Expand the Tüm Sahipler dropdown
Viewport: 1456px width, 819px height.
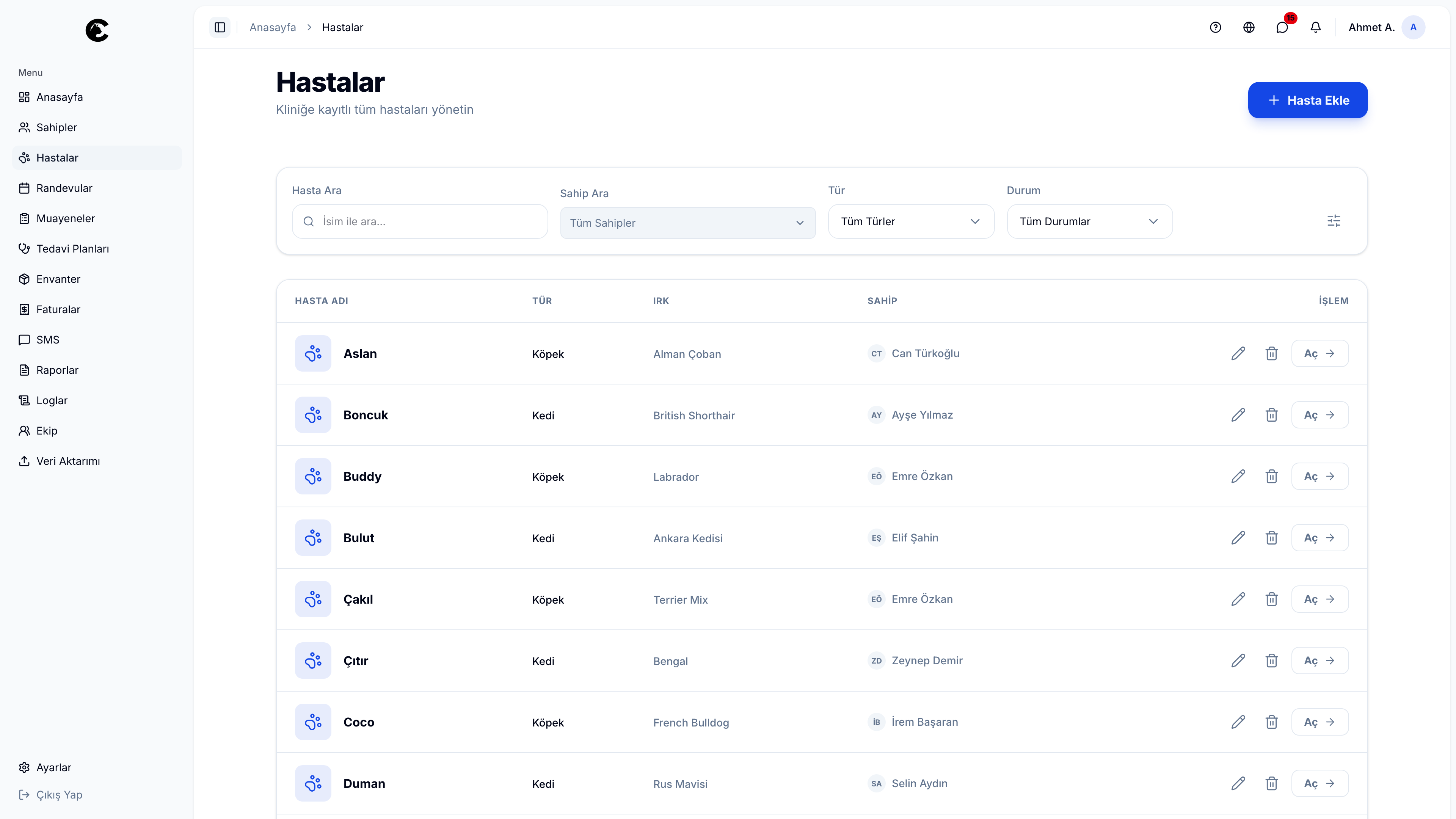pyautogui.click(x=687, y=223)
